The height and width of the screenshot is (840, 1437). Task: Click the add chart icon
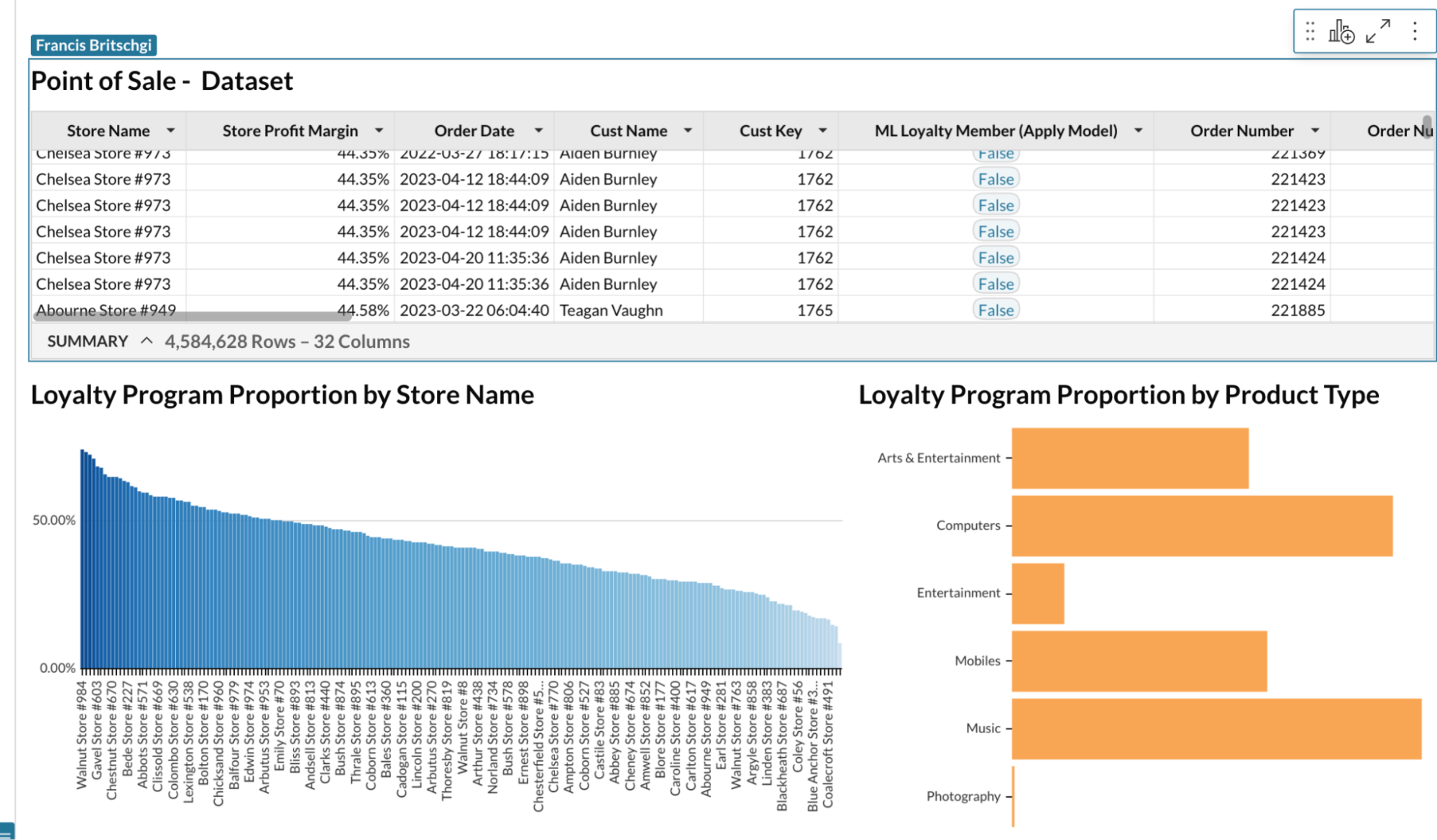[x=1341, y=31]
